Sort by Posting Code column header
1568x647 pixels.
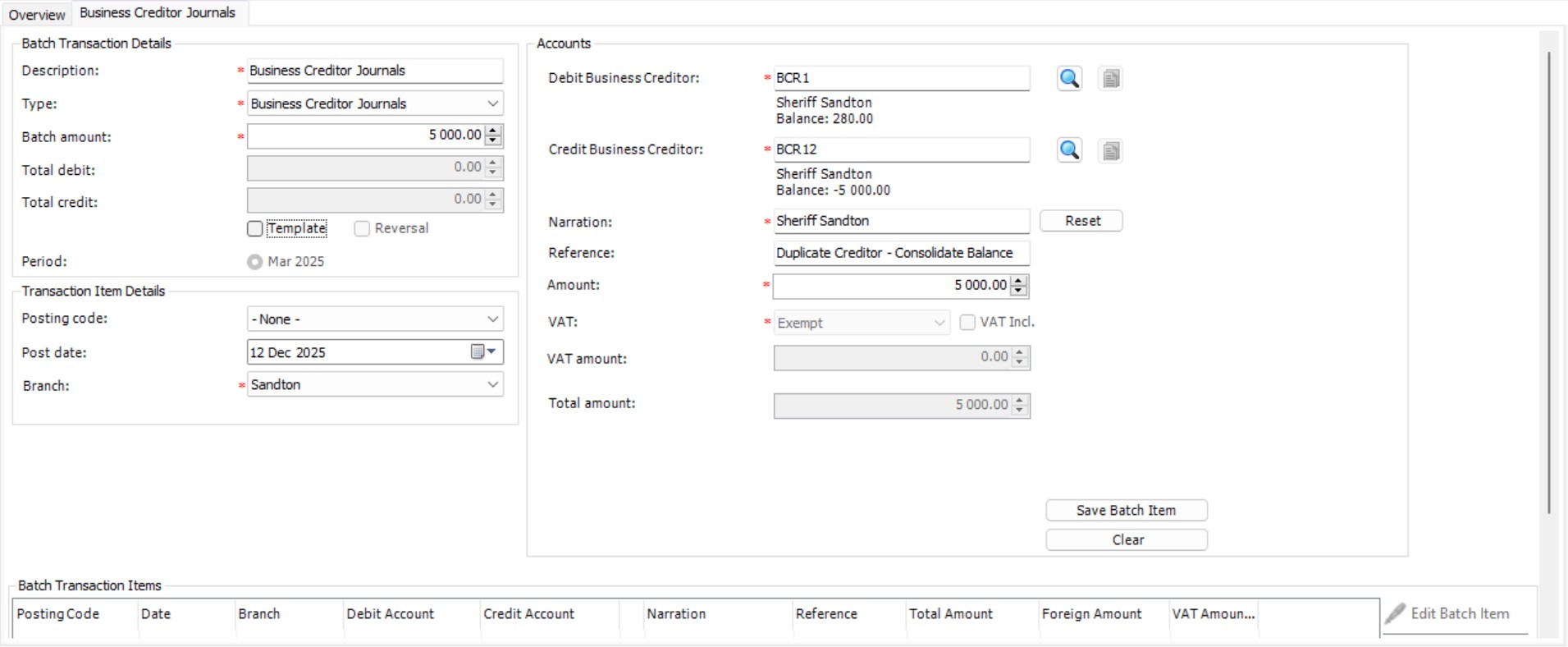pyautogui.click(x=75, y=614)
